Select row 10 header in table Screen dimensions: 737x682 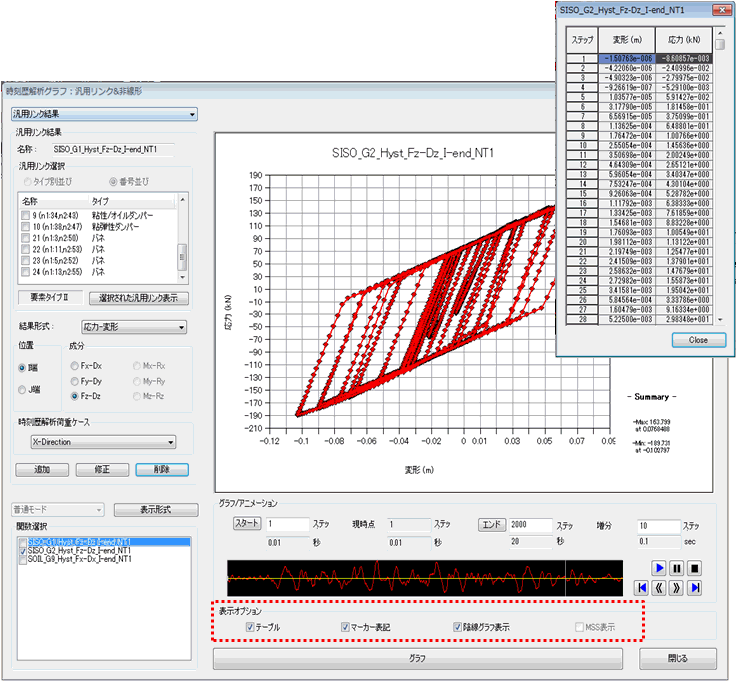tap(582, 146)
